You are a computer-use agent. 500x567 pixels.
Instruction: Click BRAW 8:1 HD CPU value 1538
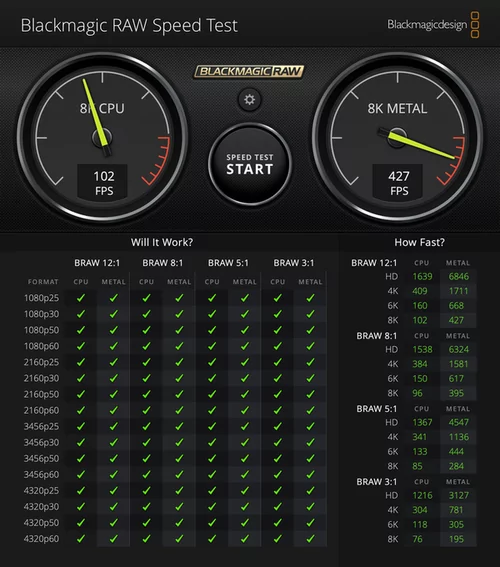(x=422, y=350)
